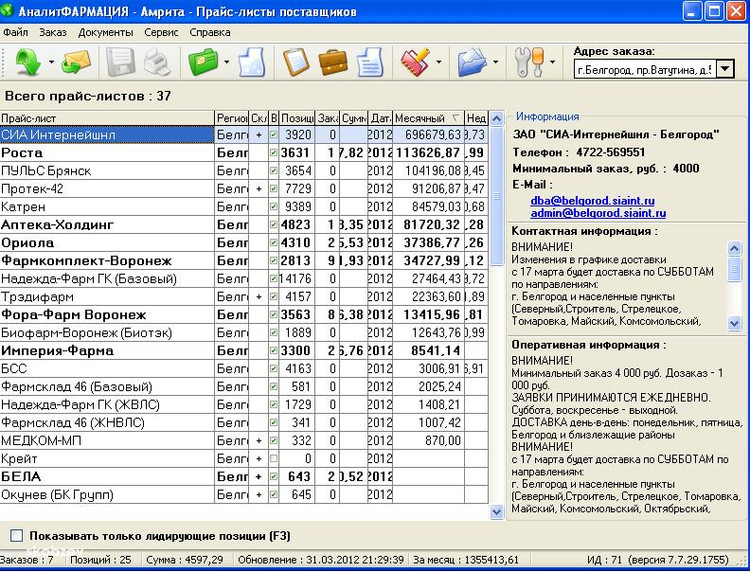Expand the Адрес заказа dropdown
The height and width of the screenshot is (572, 750).
coord(725,70)
